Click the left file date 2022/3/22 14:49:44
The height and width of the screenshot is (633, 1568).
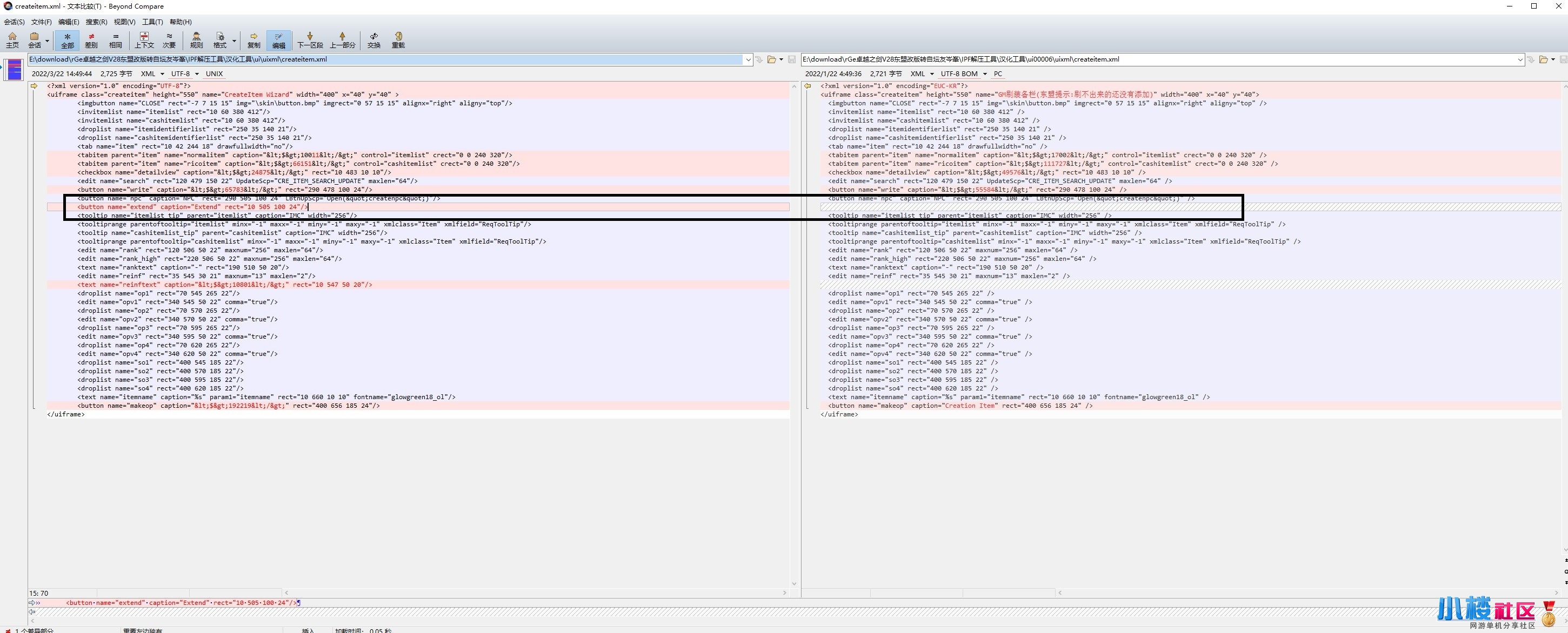point(62,73)
